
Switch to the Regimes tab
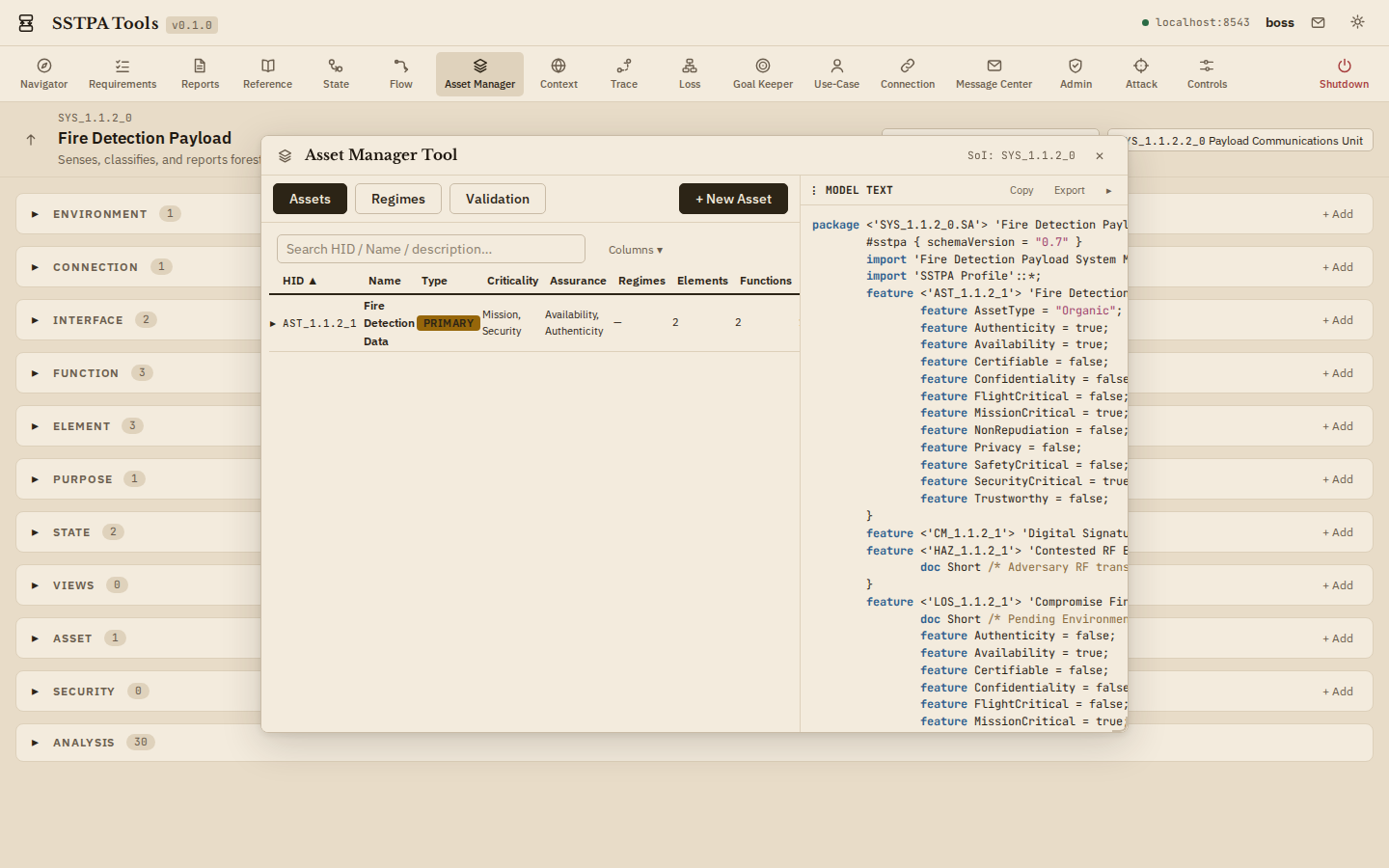point(397,199)
